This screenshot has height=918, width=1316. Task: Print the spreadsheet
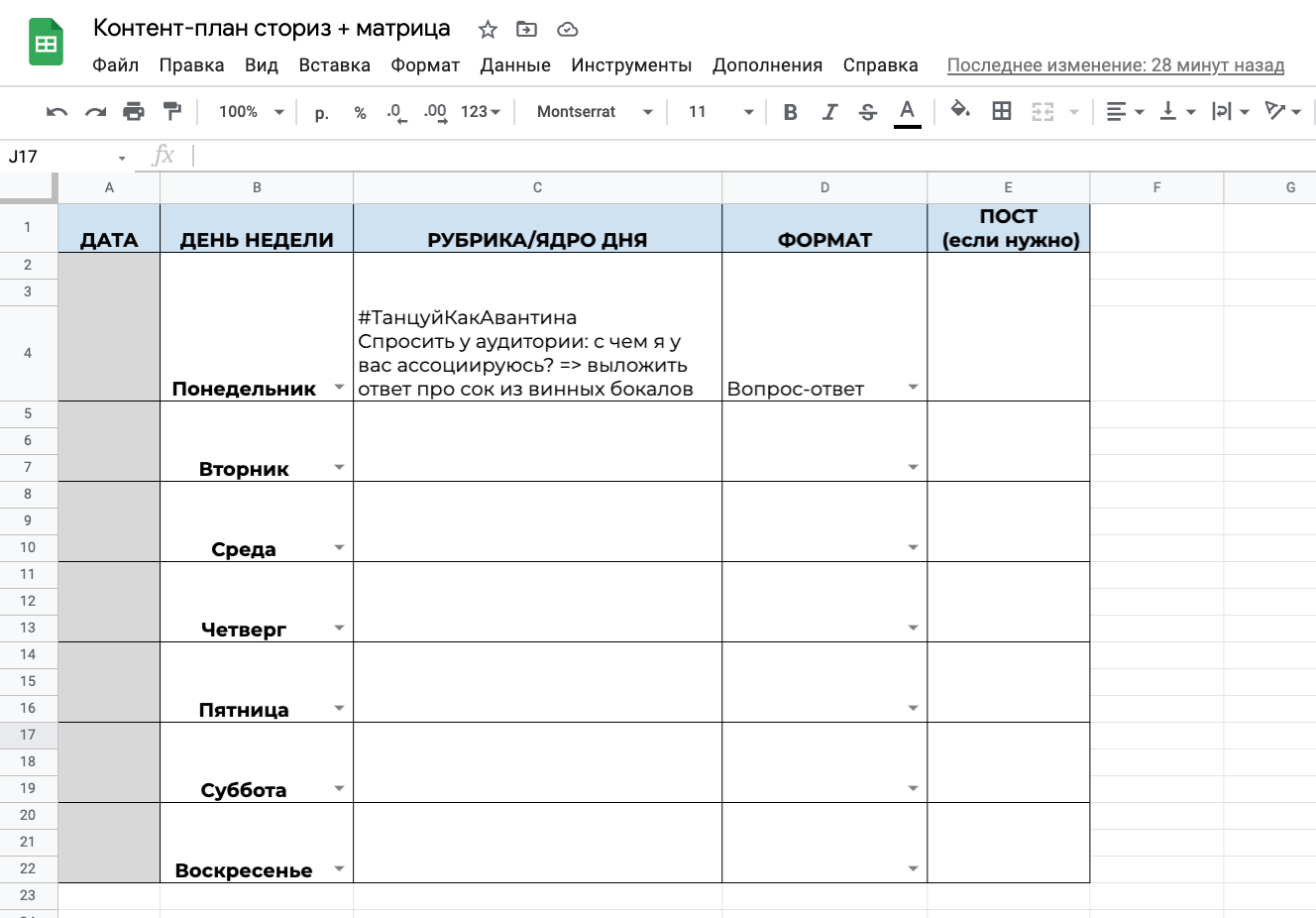tap(133, 112)
